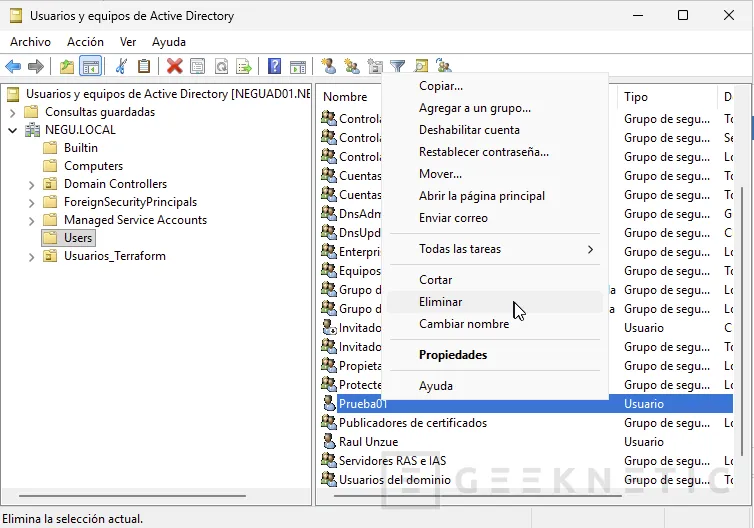Open Propiedades from the context menu
This screenshot has width=754, height=528.
[x=495, y=355]
